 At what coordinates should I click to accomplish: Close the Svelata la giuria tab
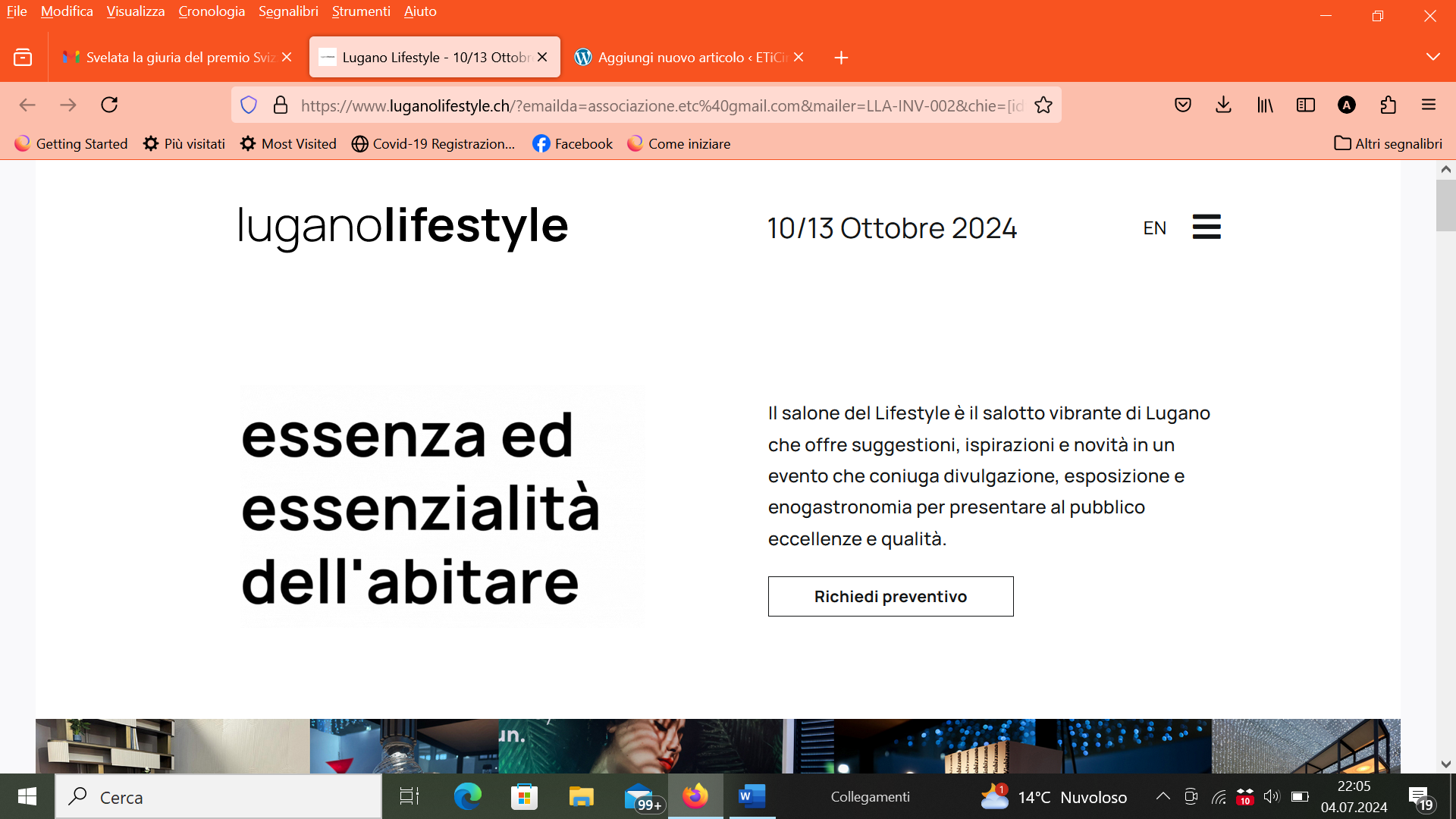click(287, 57)
